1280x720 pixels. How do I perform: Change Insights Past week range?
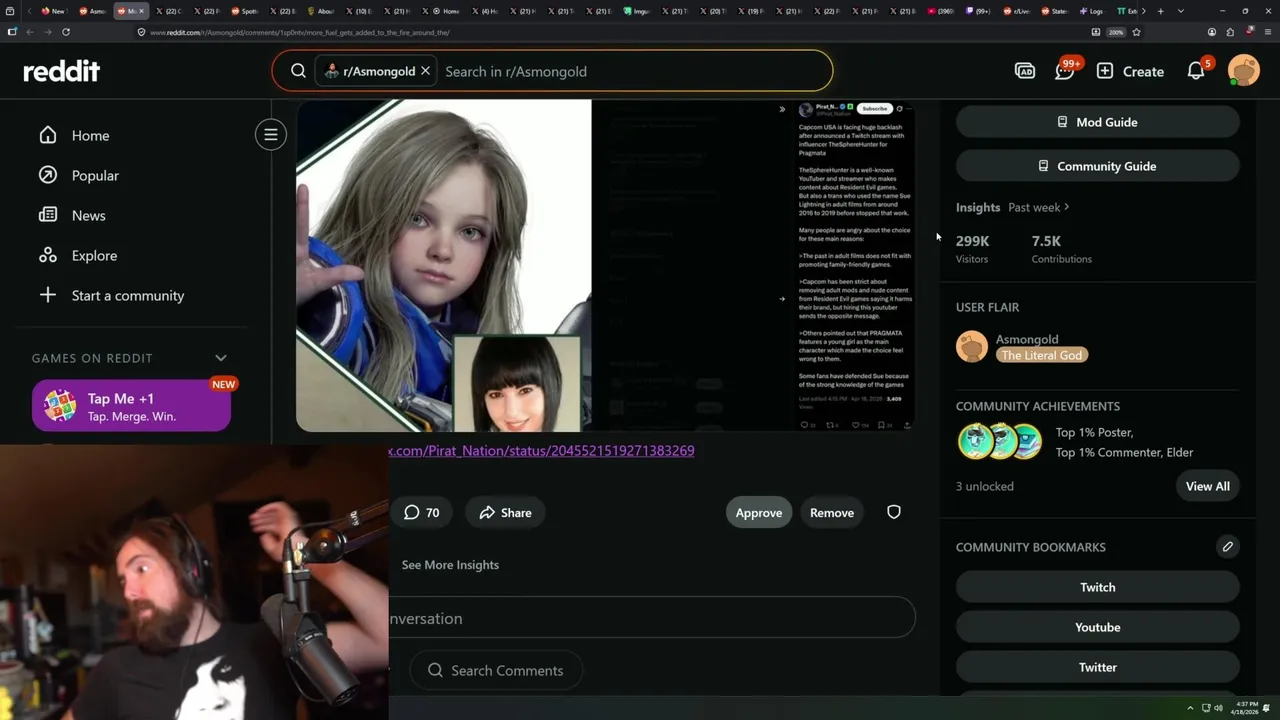1039,207
